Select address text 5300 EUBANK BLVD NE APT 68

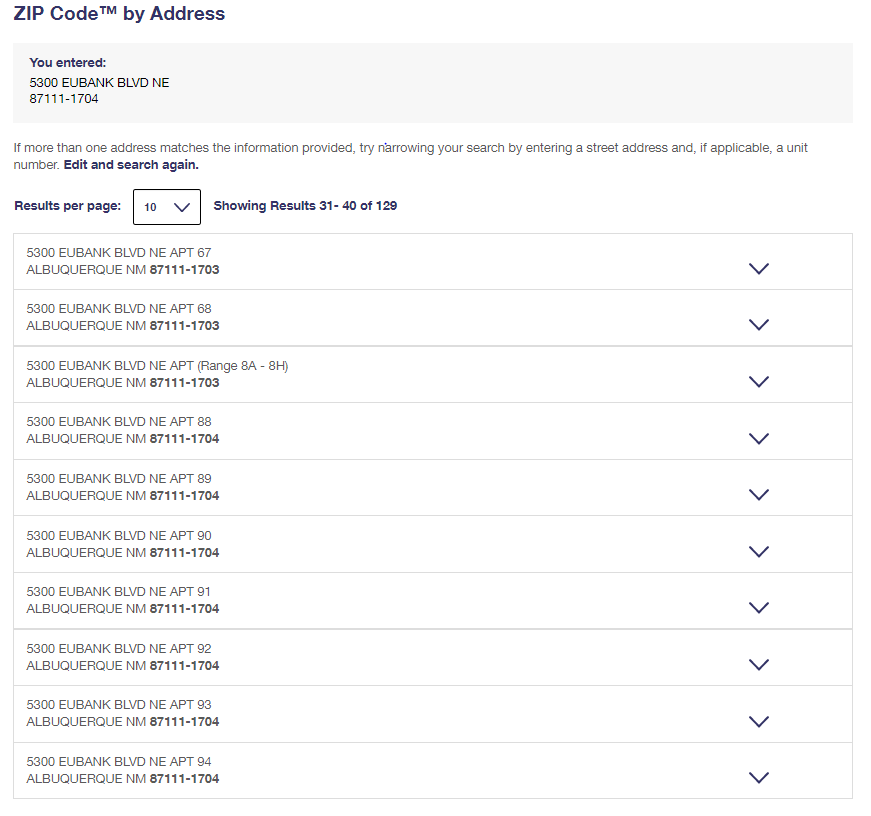[119, 309]
